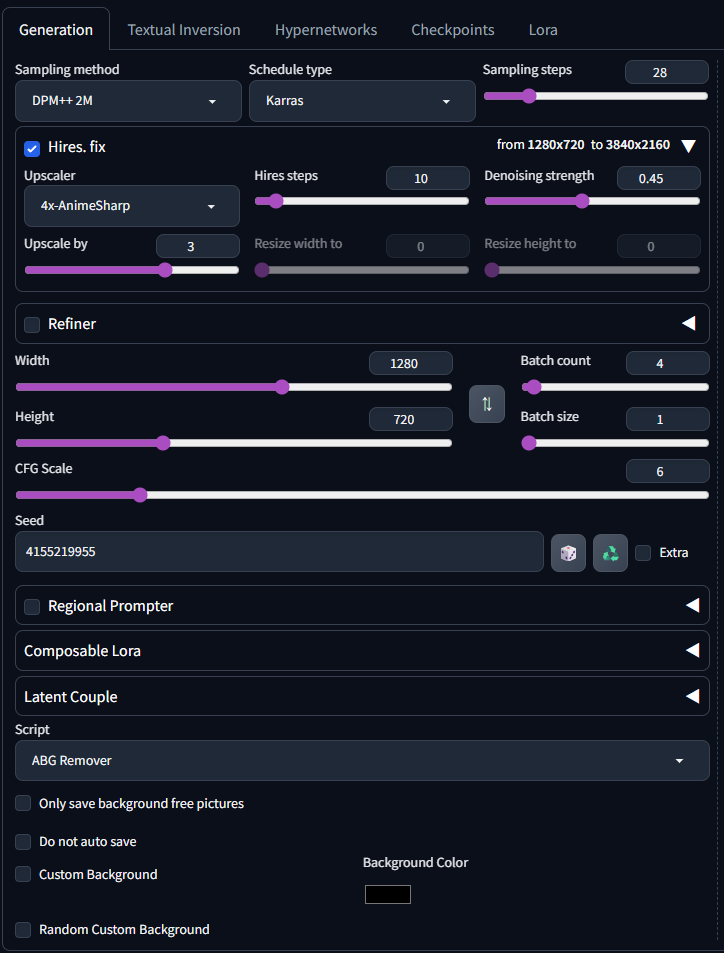
Task: Click the Seed number input field
Action: [x=279, y=552]
